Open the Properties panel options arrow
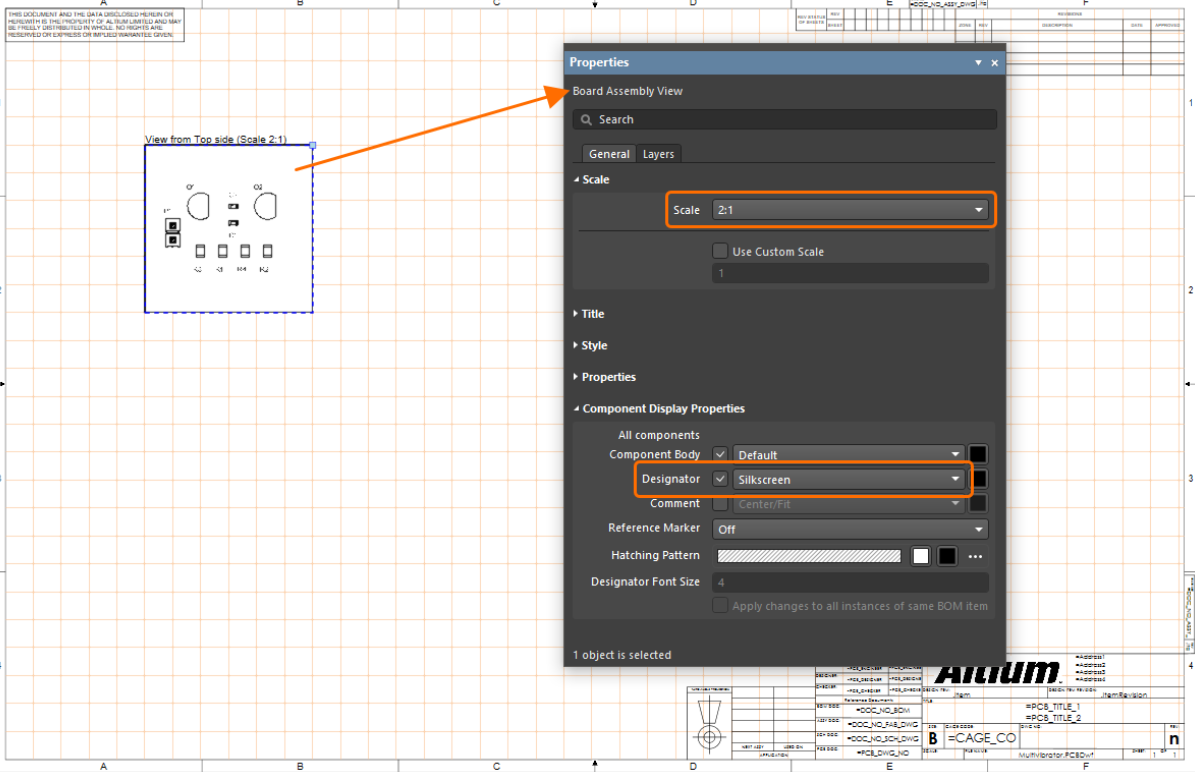The width and height of the screenshot is (1195, 772). (x=979, y=63)
